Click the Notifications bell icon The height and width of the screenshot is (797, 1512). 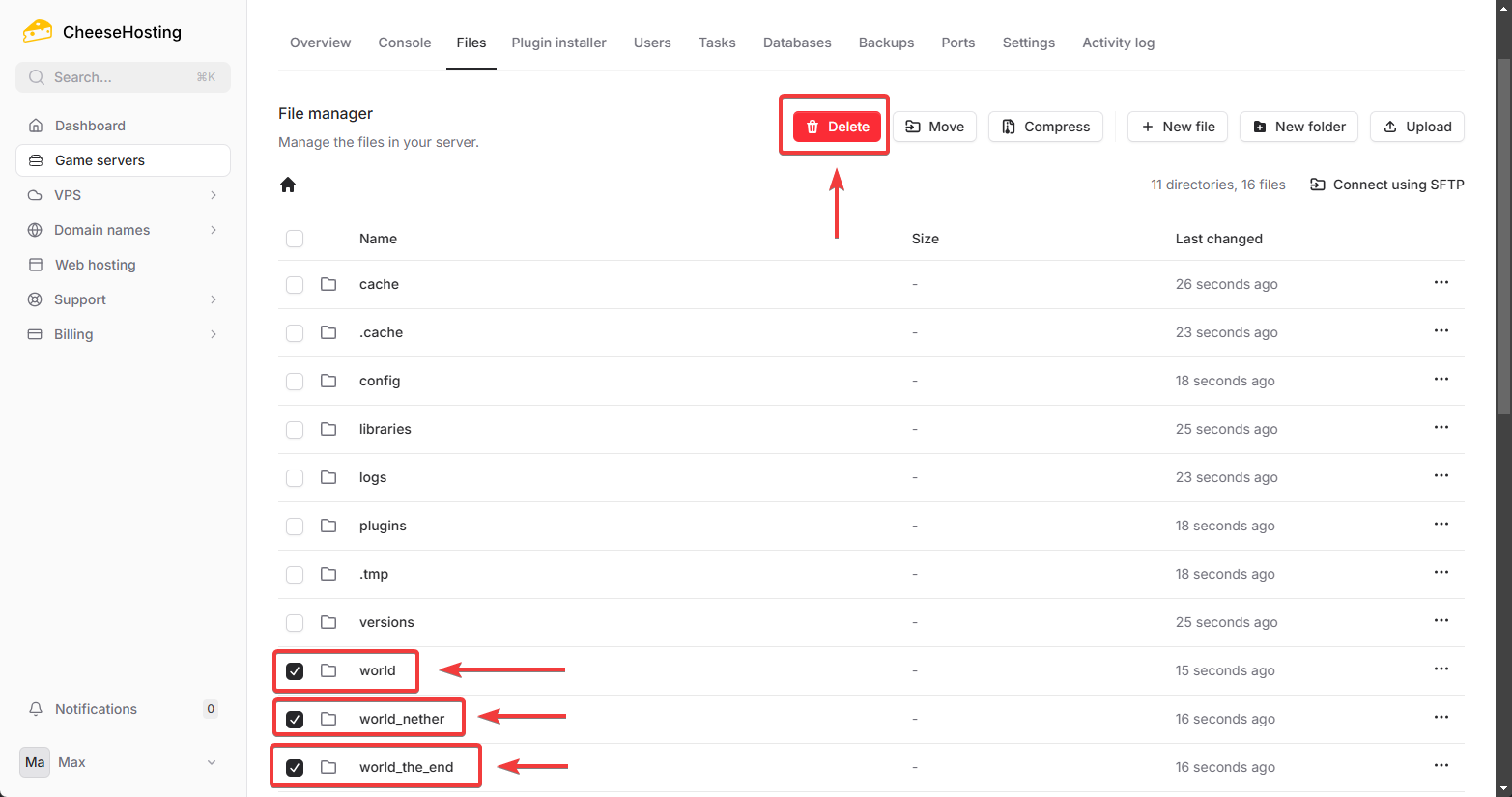click(36, 709)
